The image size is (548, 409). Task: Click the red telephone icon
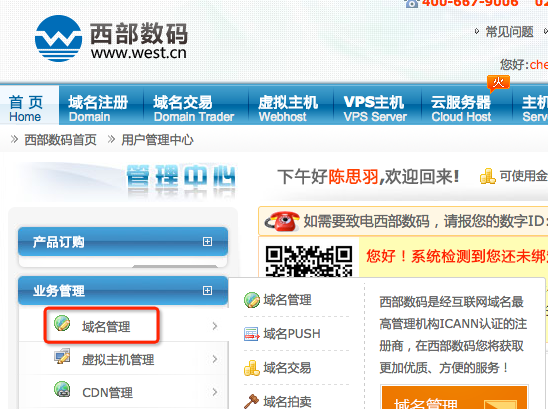(x=282, y=221)
